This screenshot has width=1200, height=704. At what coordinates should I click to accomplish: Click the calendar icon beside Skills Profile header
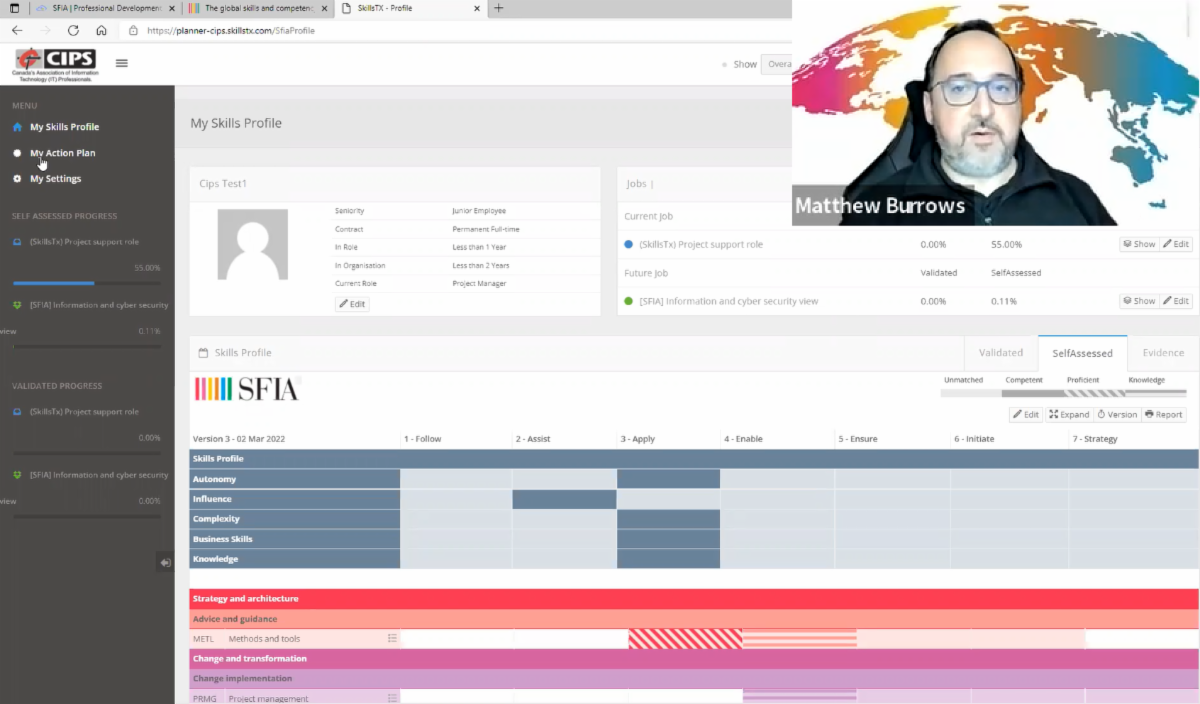203,353
